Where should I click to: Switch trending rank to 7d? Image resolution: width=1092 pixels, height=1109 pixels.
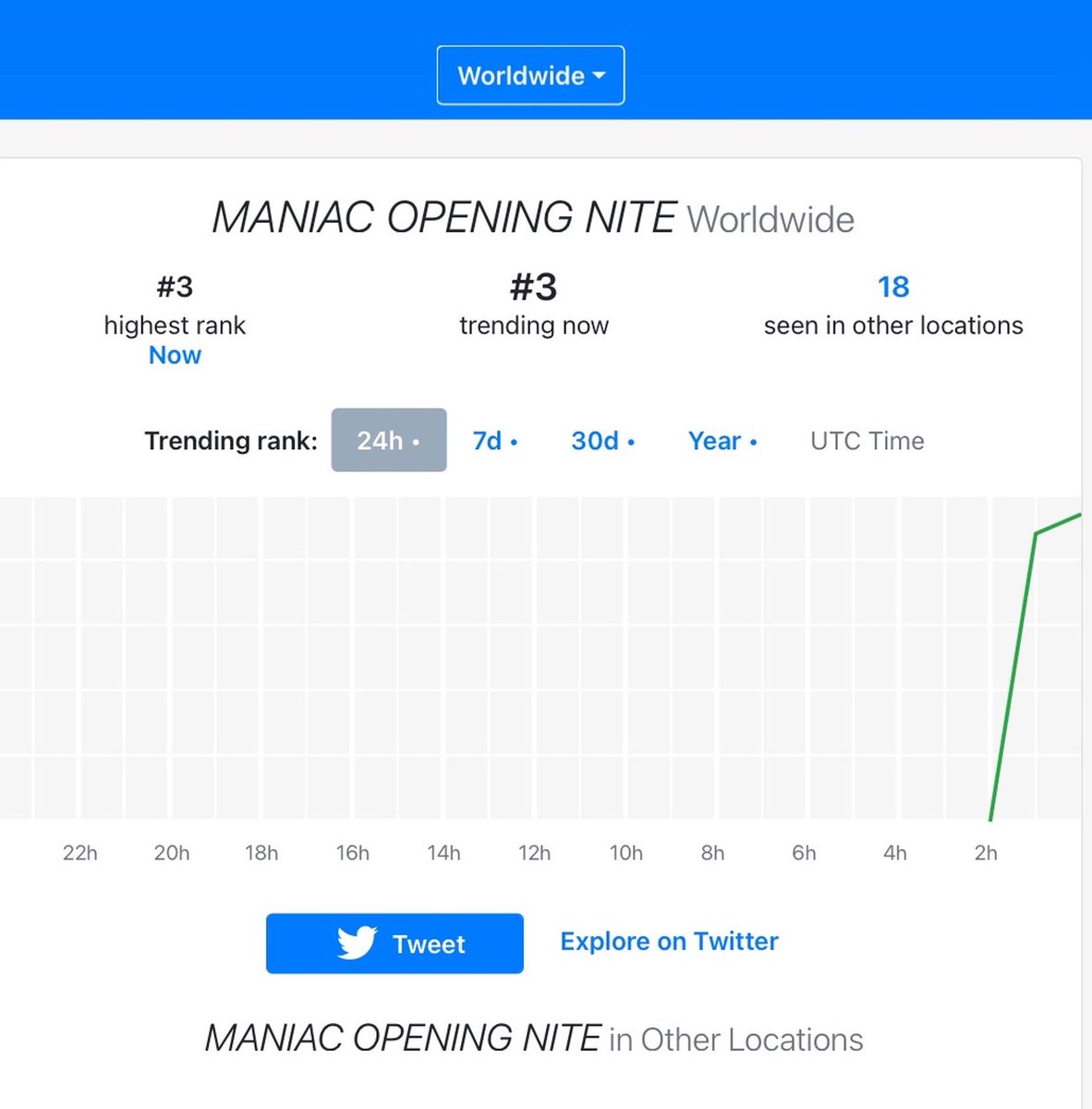click(495, 441)
